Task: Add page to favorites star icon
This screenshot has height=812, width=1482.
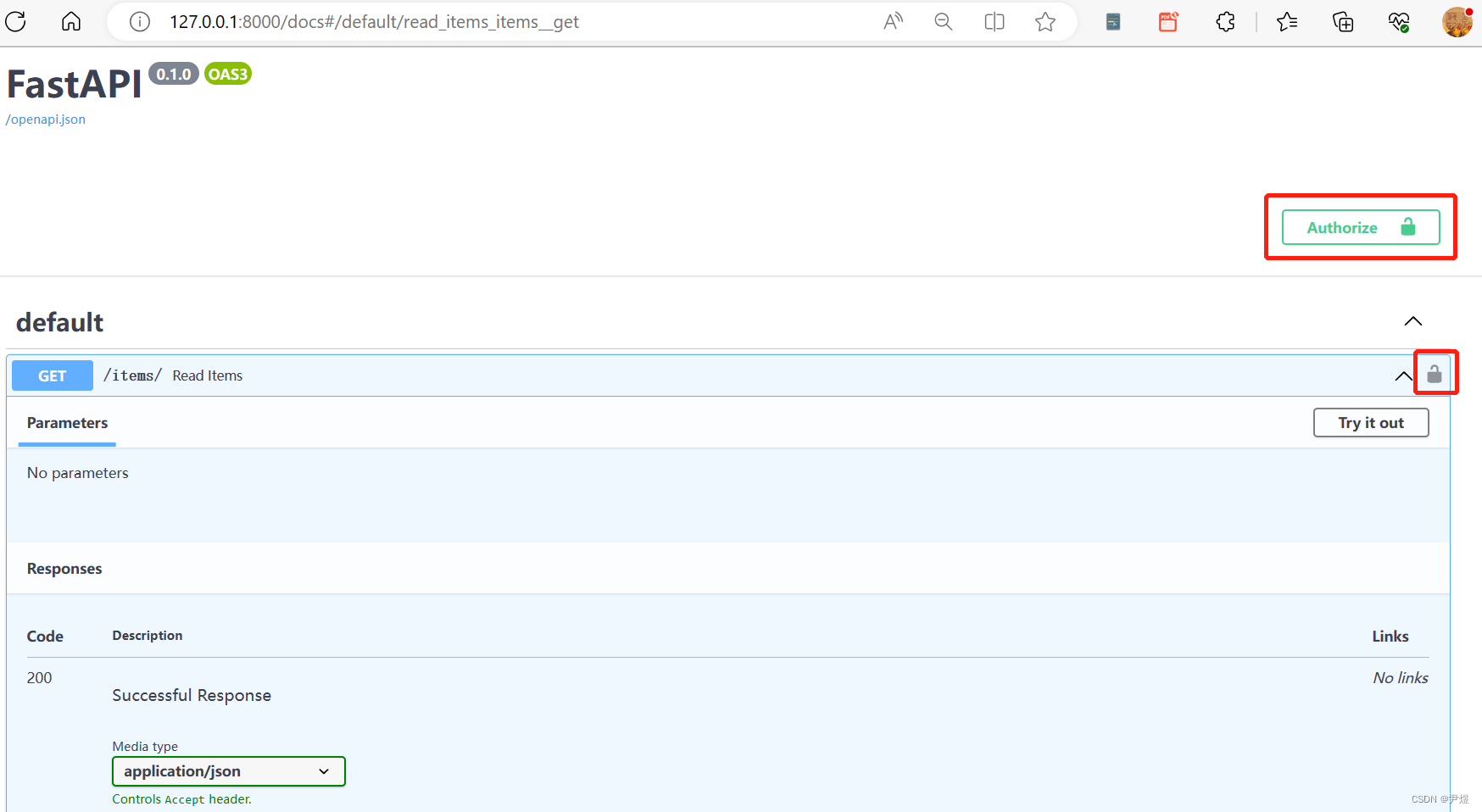Action: click(1045, 22)
